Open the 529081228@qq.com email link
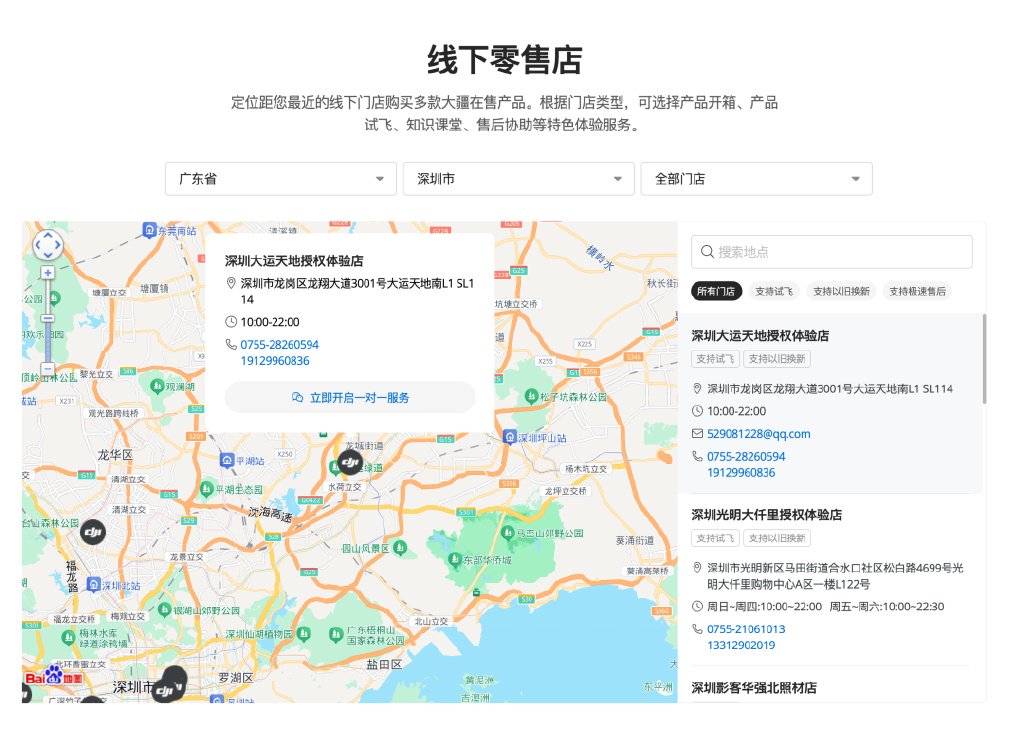Viewport: 1024px width, 738px height. 758,434
